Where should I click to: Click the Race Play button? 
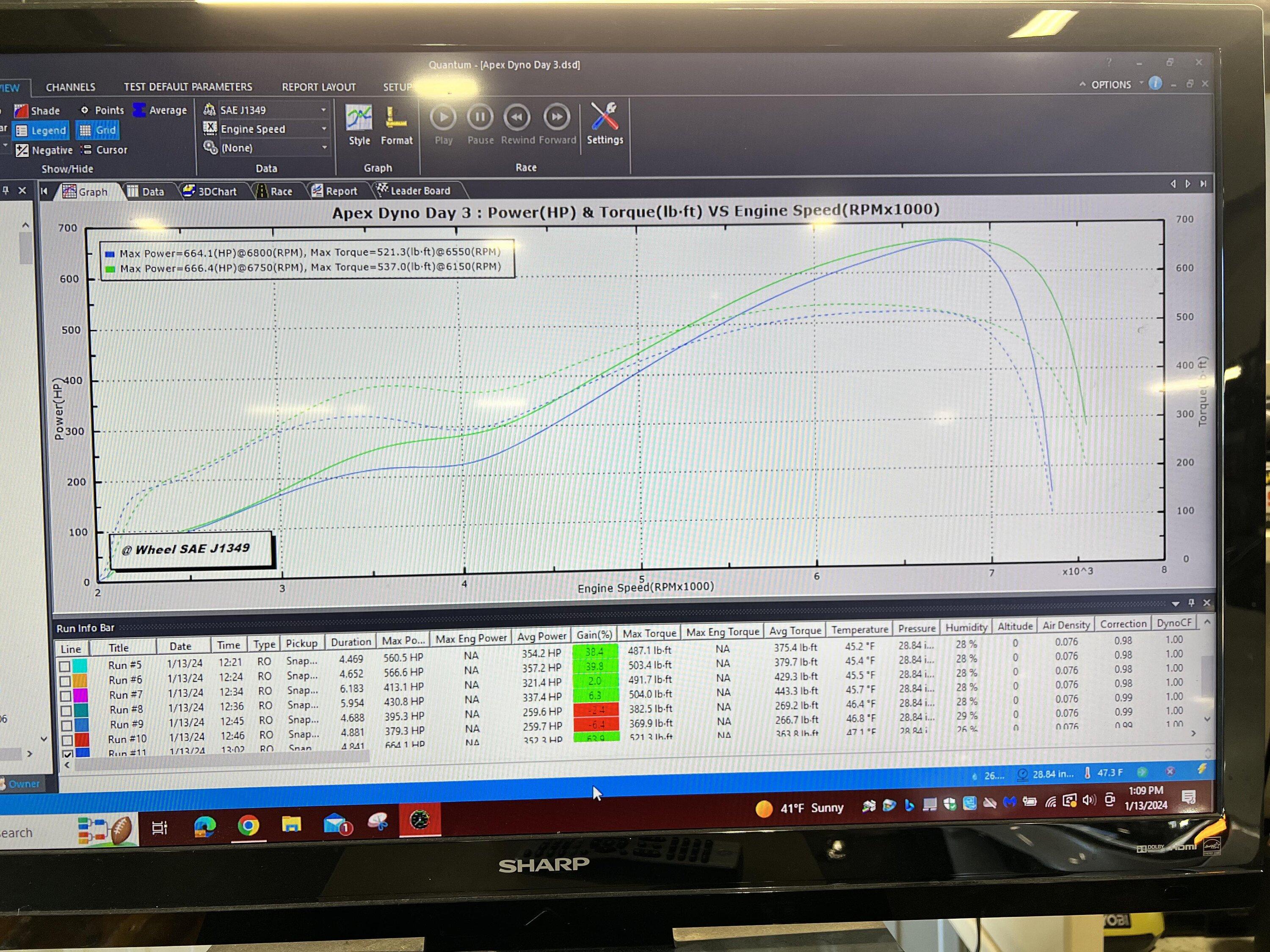pyautogui.click(x=443, y=124)
